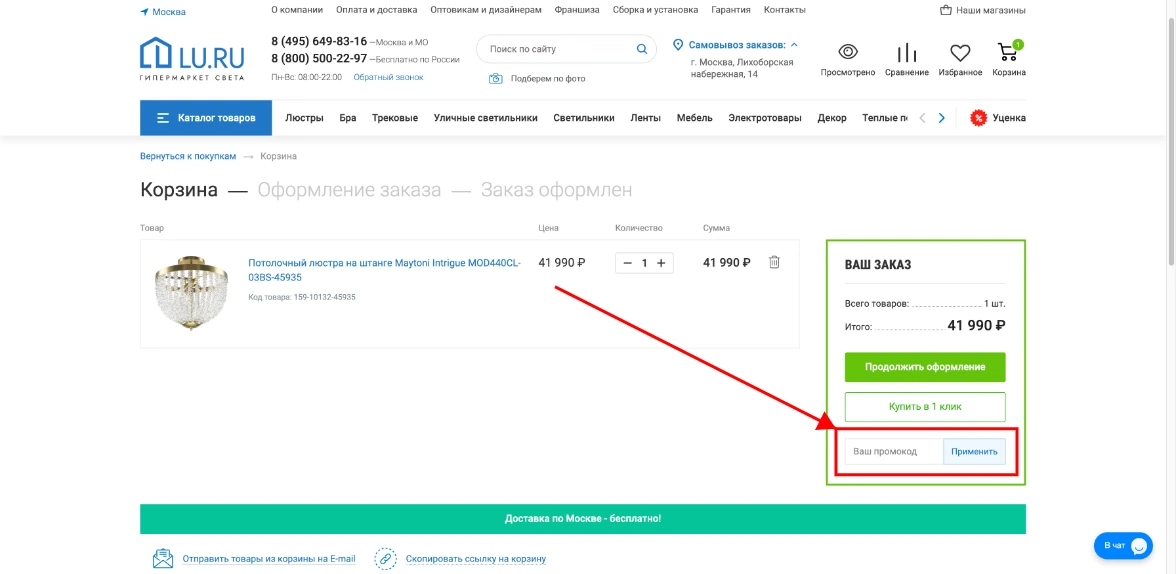Click the Москва location arrow icon
Screen dimensions: 1176x574
(x=144, y=11)
